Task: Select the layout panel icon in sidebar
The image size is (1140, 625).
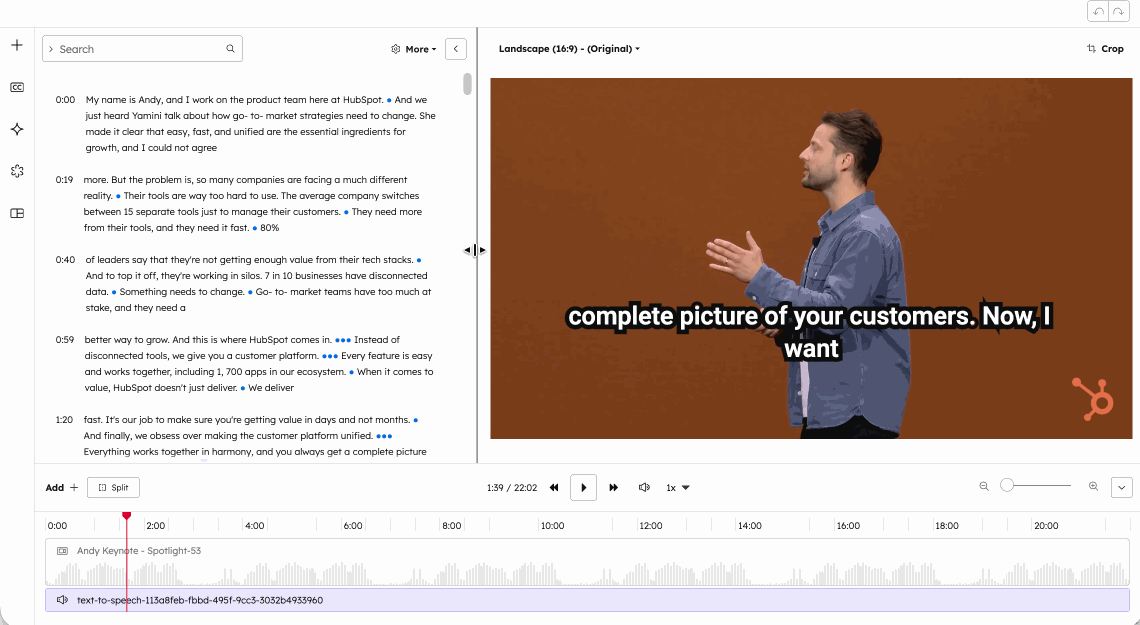Action: [x=16, y=213]
